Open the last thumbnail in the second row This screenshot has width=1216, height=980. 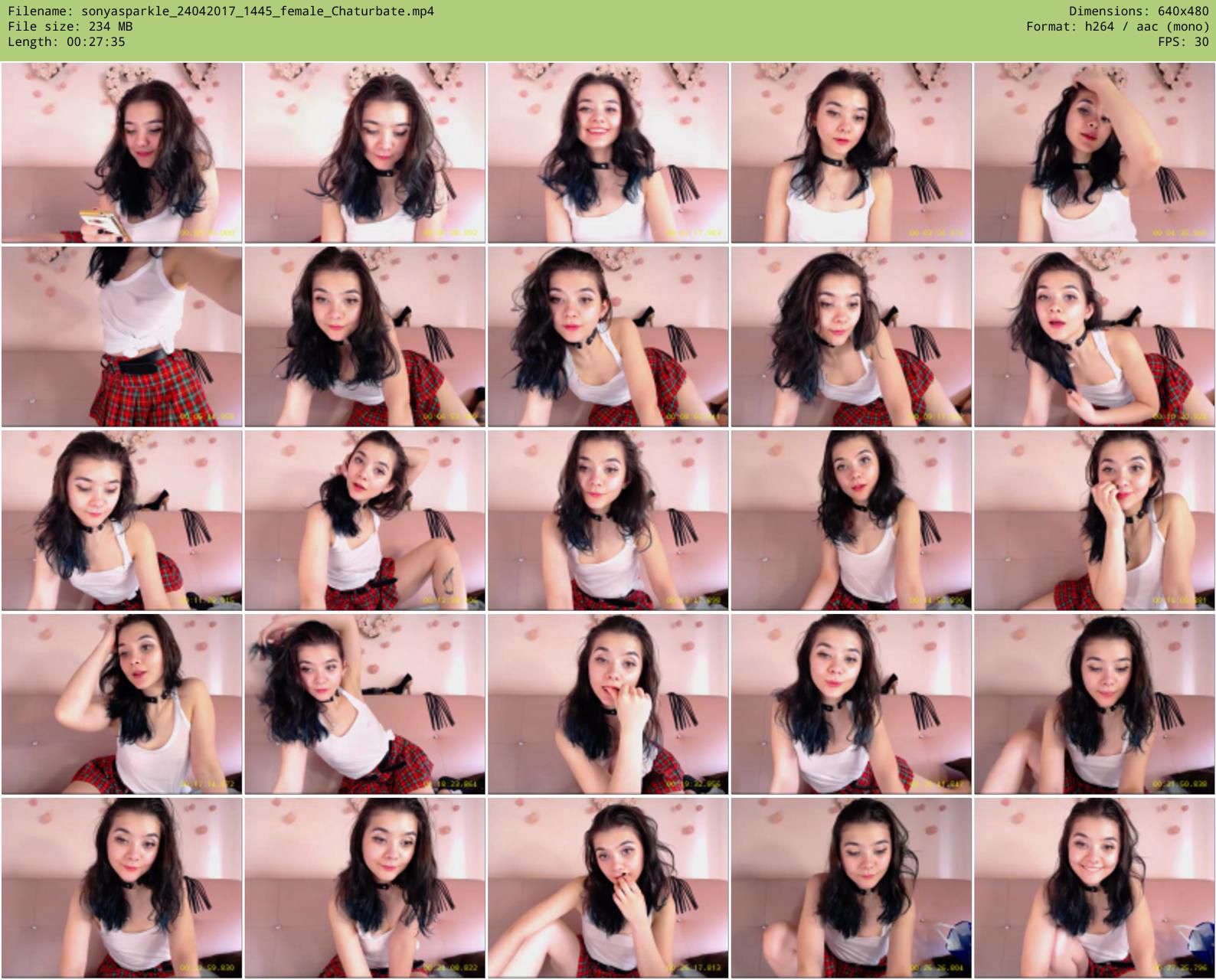pos(1094,337)
